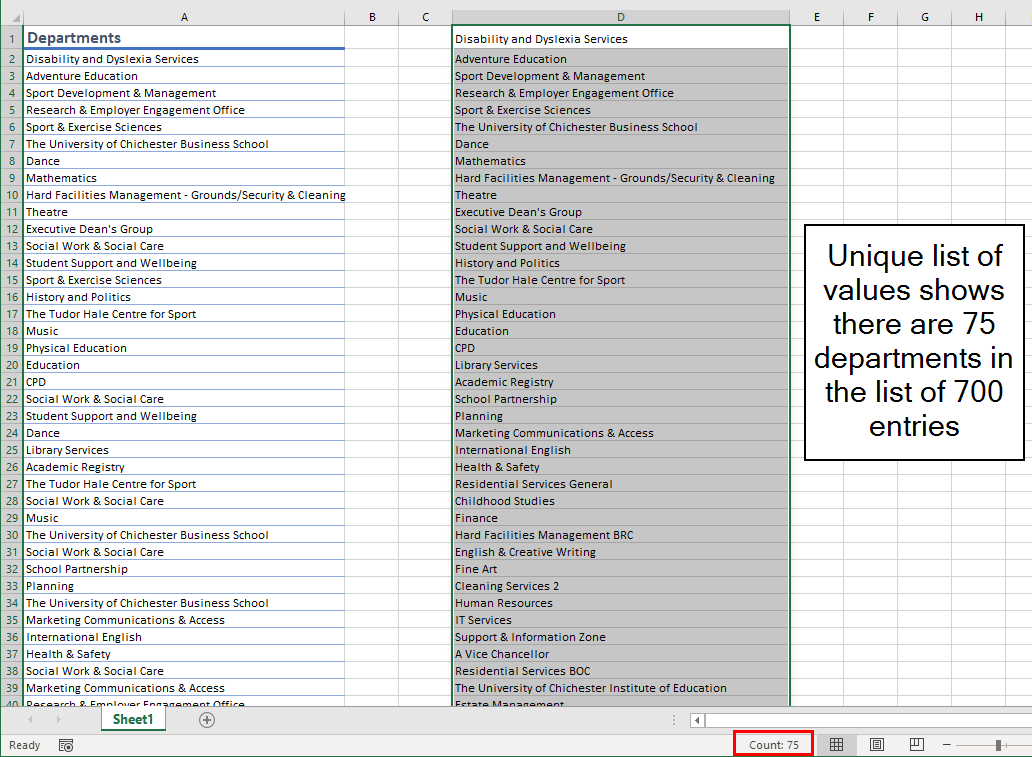Select column header A

(184, 17)
